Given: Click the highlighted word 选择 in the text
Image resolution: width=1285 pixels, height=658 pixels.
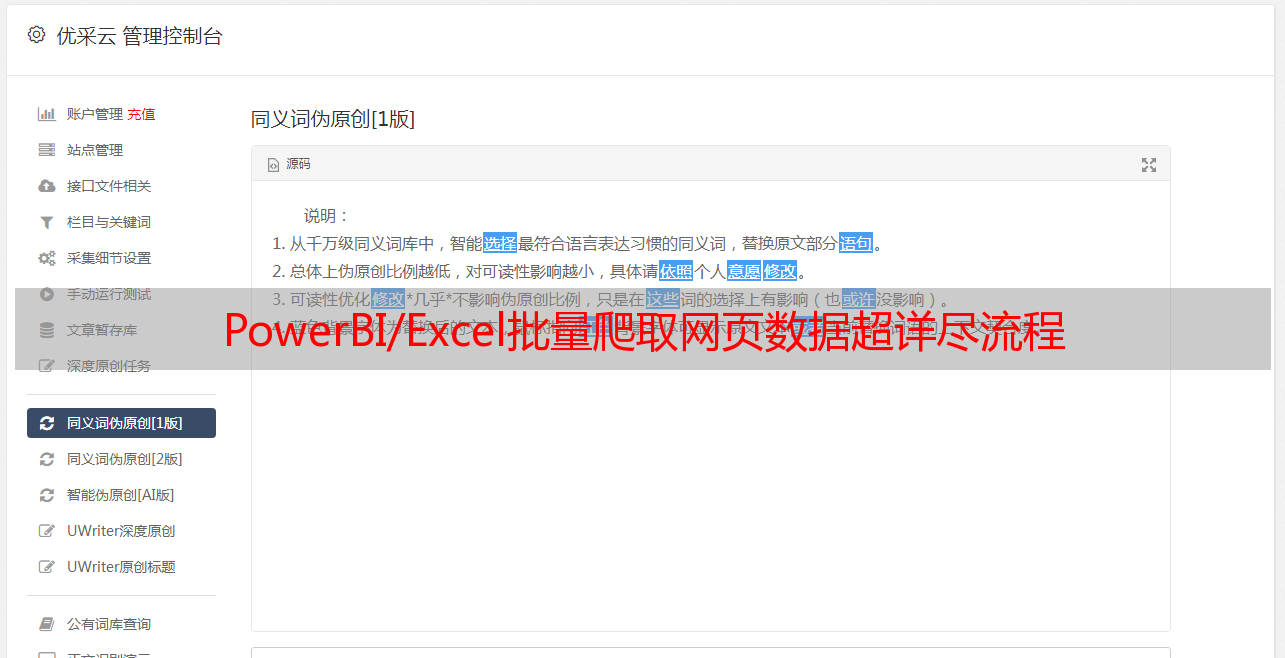Looking at the screenshot, I should (x=500, y=243).
